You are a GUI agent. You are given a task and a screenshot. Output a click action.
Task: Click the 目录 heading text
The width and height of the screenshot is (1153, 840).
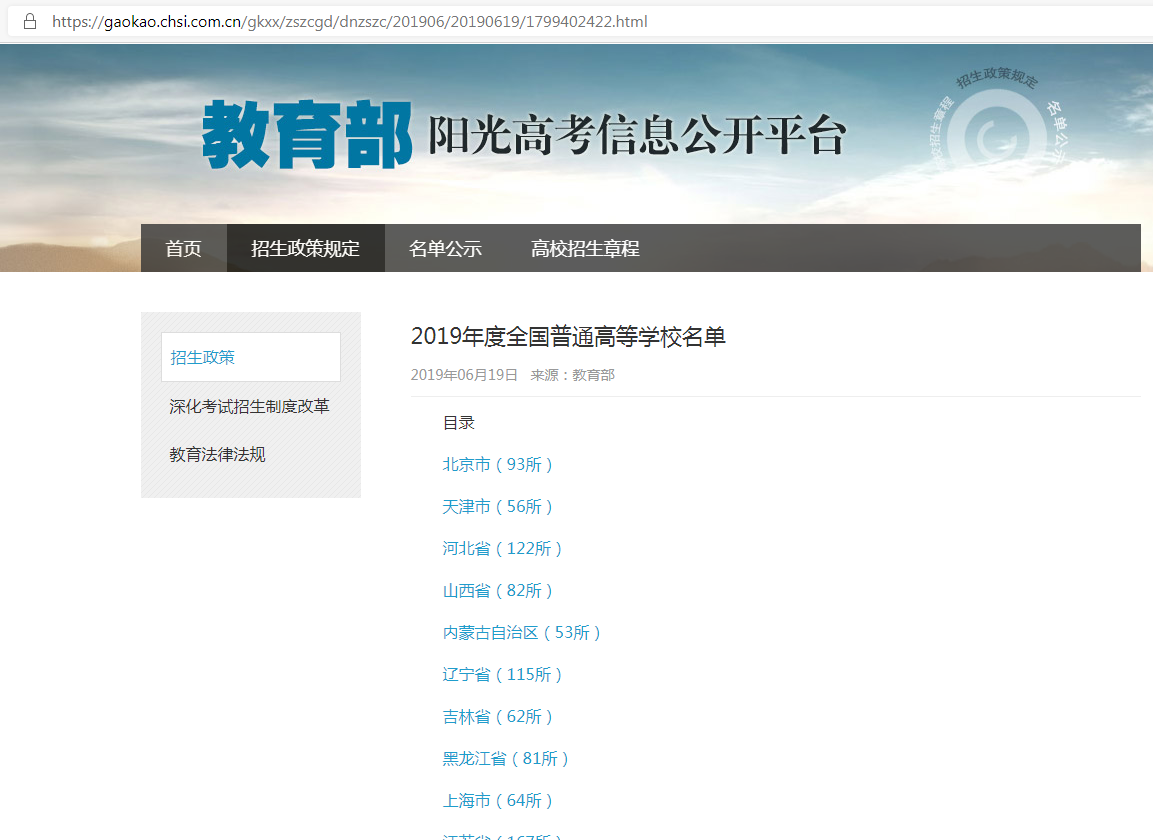[x=459, y=423]
